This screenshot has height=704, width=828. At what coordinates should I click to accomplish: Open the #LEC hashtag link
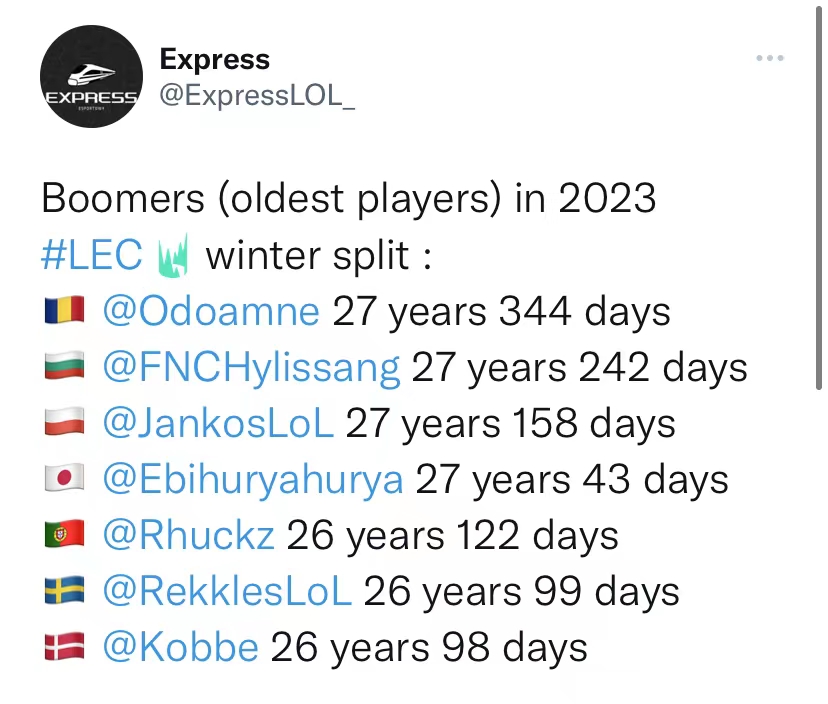[x=92, y=255]
